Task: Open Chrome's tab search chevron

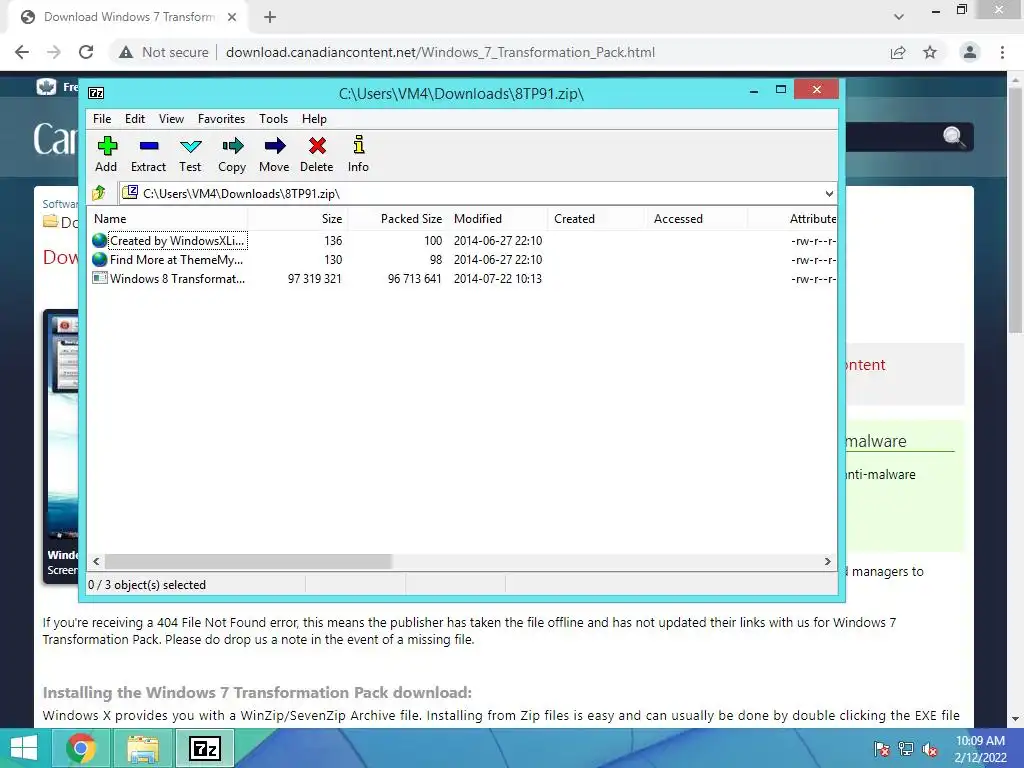Action: pyautogui.click(x=899, y=17)
